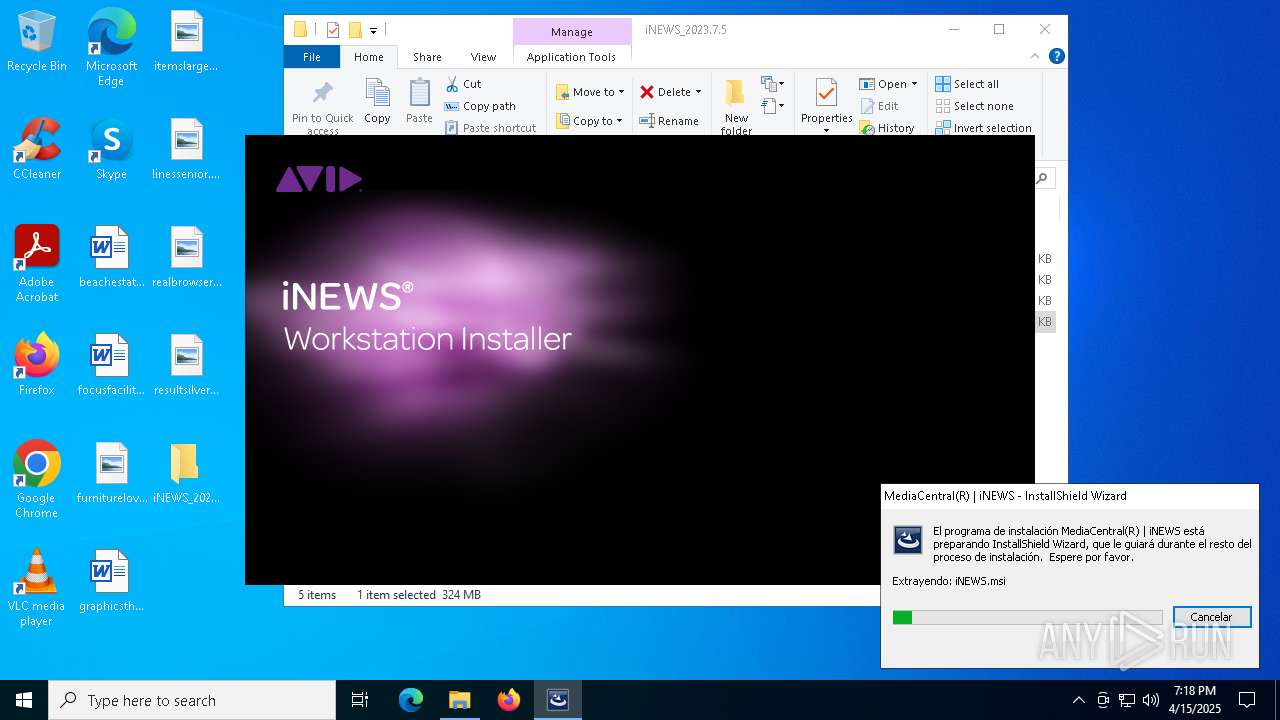Click Cancelar in InstallShield Wizard
This screenshot has width=1280, height=720.
click(1211, 617)
